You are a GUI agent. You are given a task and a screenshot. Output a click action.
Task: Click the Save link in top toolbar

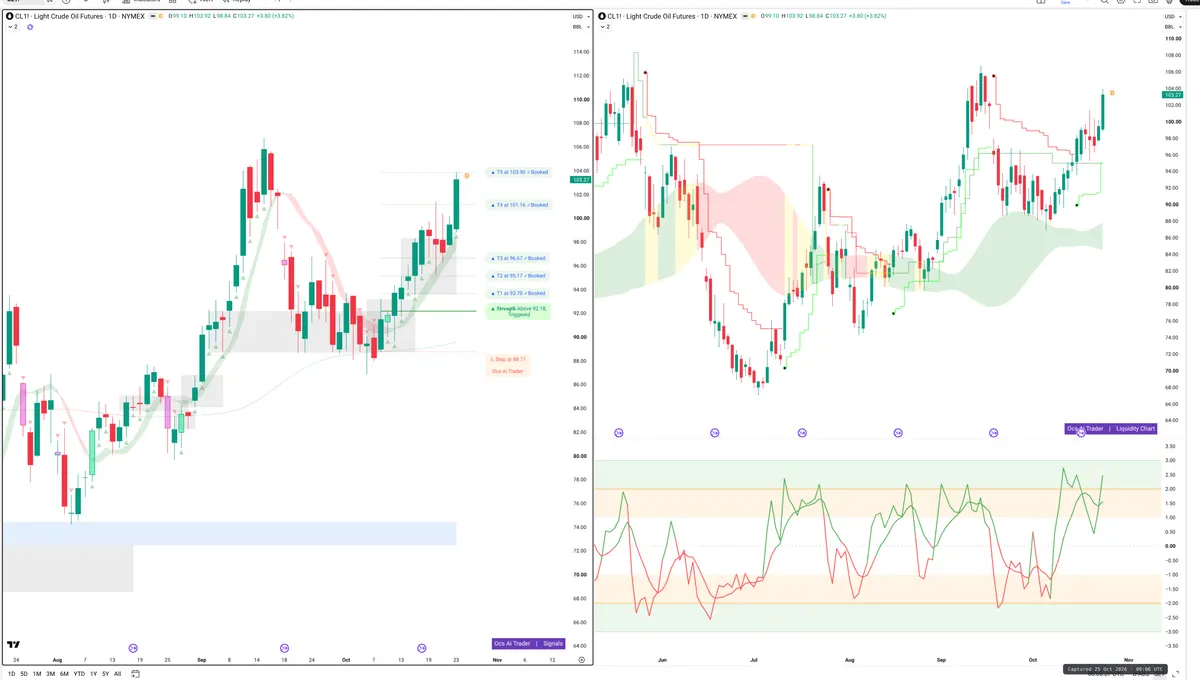coord(1065,3)
